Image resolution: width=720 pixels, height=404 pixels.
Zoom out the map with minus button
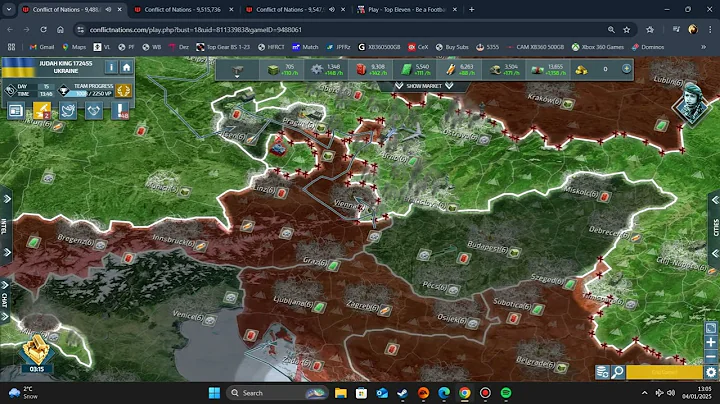(711, 356)
